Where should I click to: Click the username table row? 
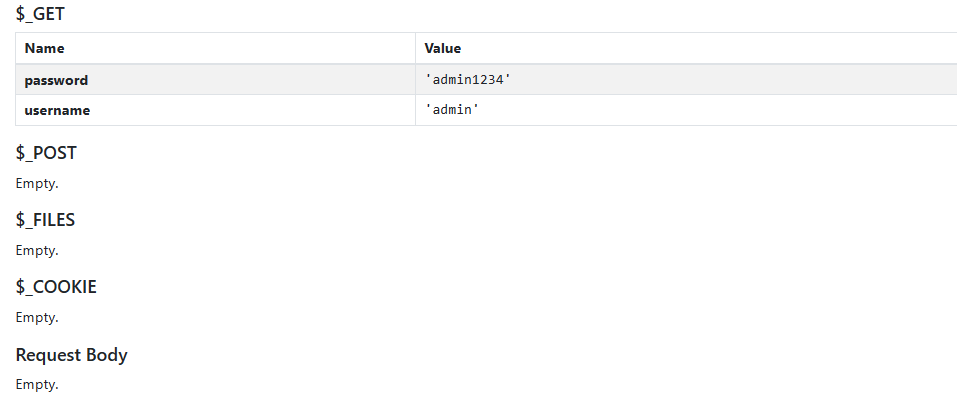[486, 110]
